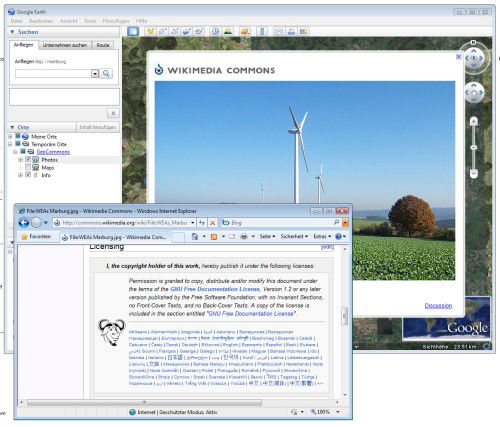Click the refresh icon in Internet Explorer
Image resolution: width=500 pixels, height=427 pixels.
coord(202,223)
